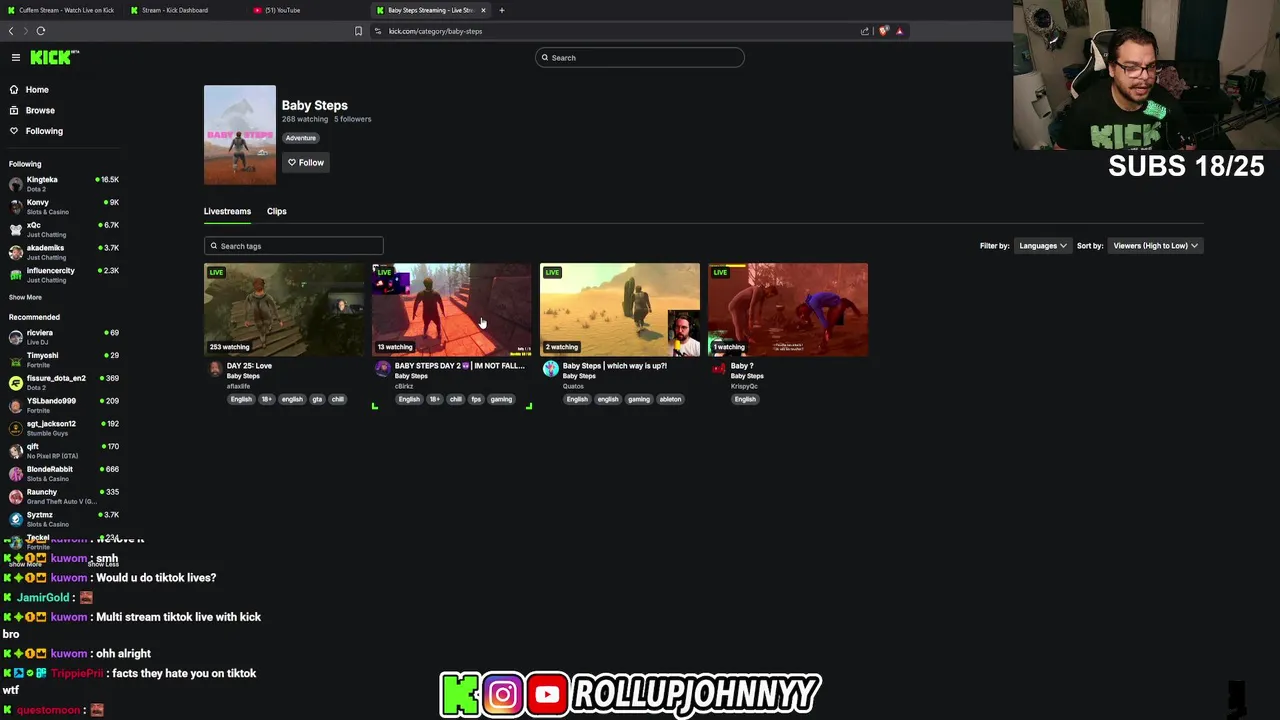1280x720 pixels.
Task: Open xQc in the Following list
Action: [63, 230]
